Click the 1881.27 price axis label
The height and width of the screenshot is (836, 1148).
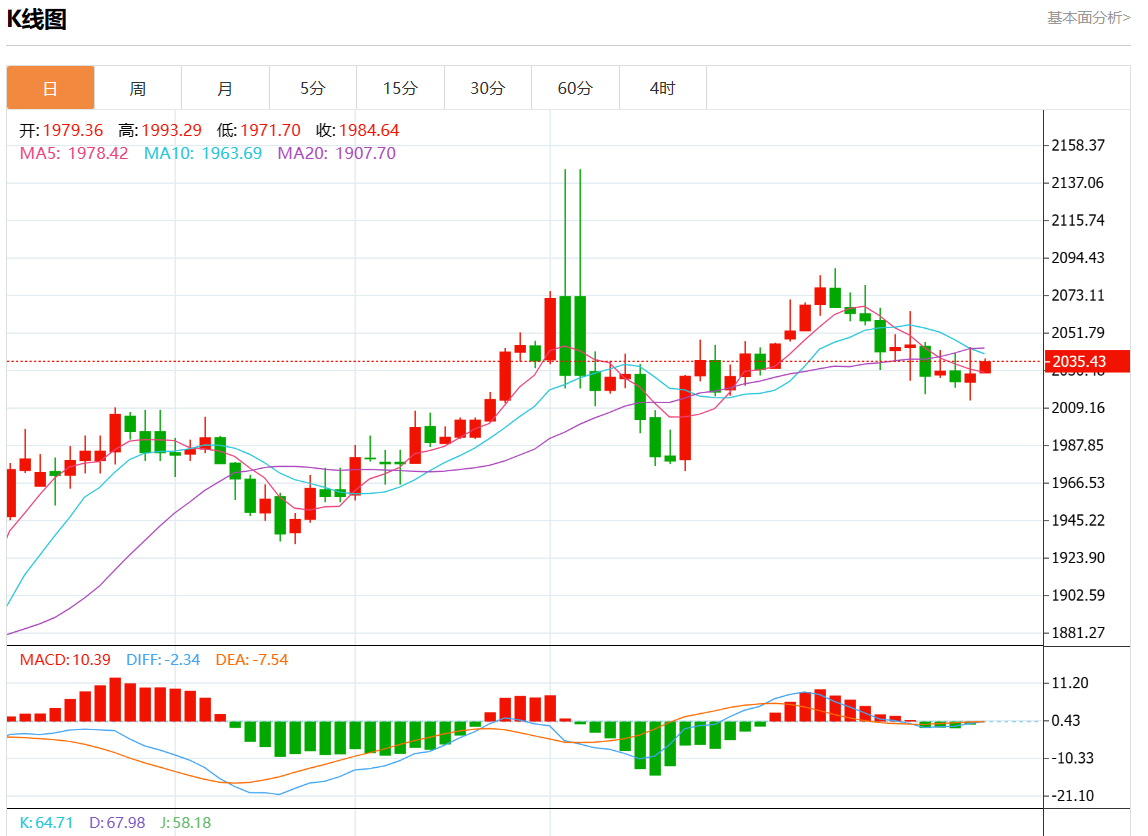click(x=1078, y=632)
